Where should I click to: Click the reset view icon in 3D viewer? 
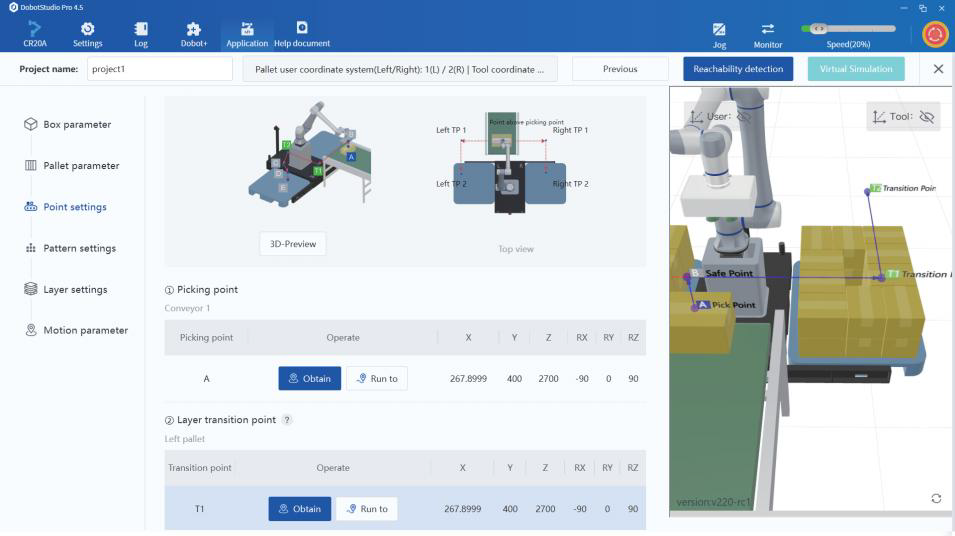tap(936, 498)
